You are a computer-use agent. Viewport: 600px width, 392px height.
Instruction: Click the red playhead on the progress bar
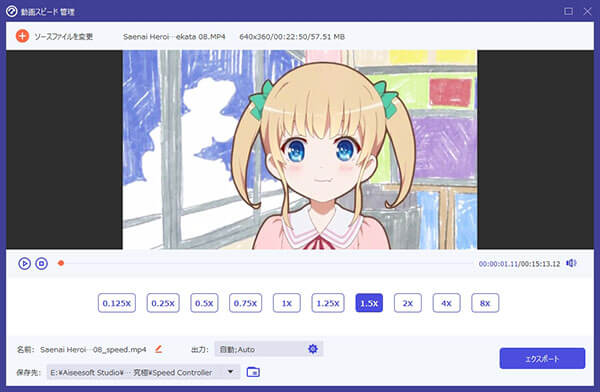(x=61, y=263)
